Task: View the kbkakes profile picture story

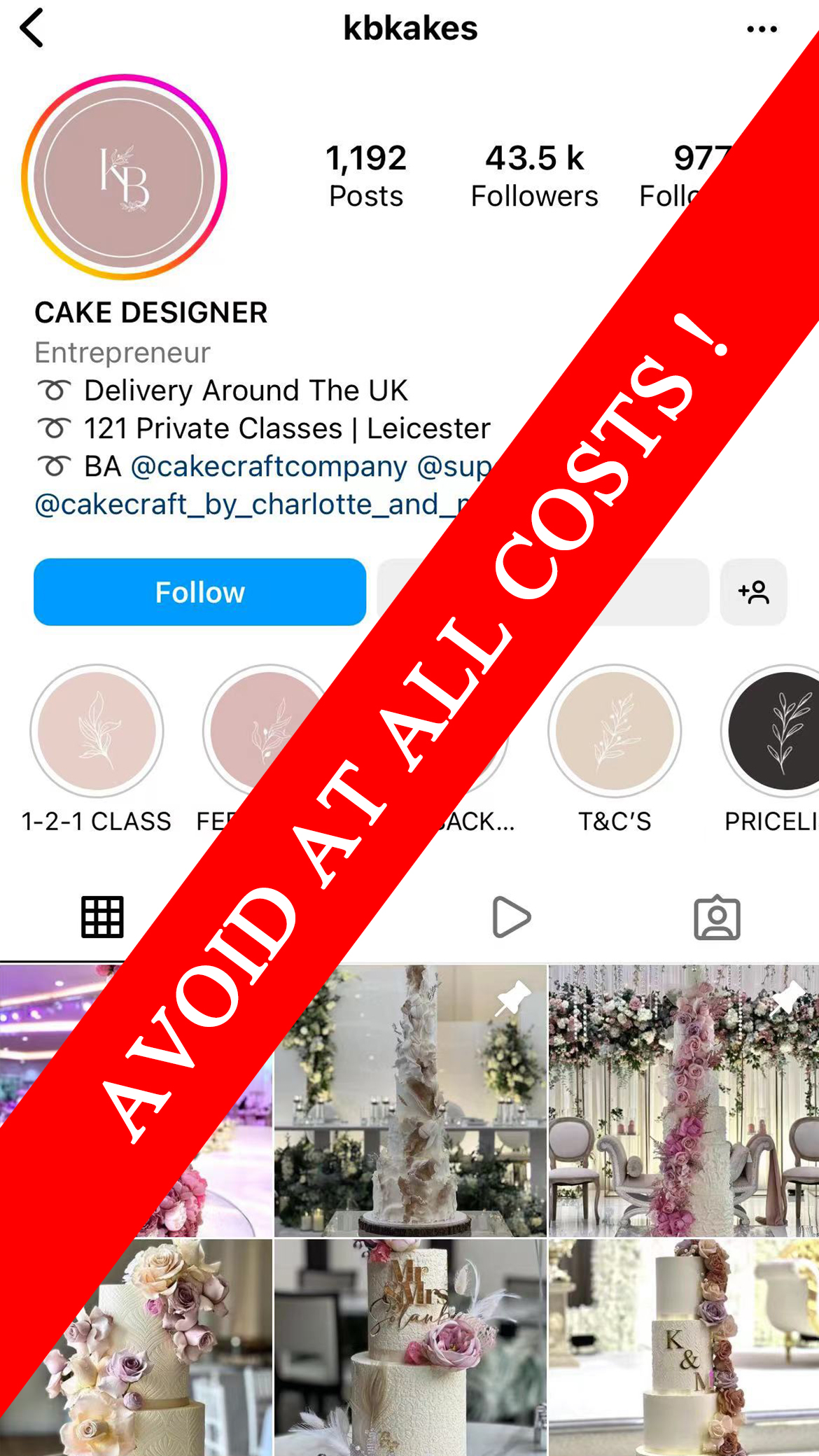Action: 124,176
